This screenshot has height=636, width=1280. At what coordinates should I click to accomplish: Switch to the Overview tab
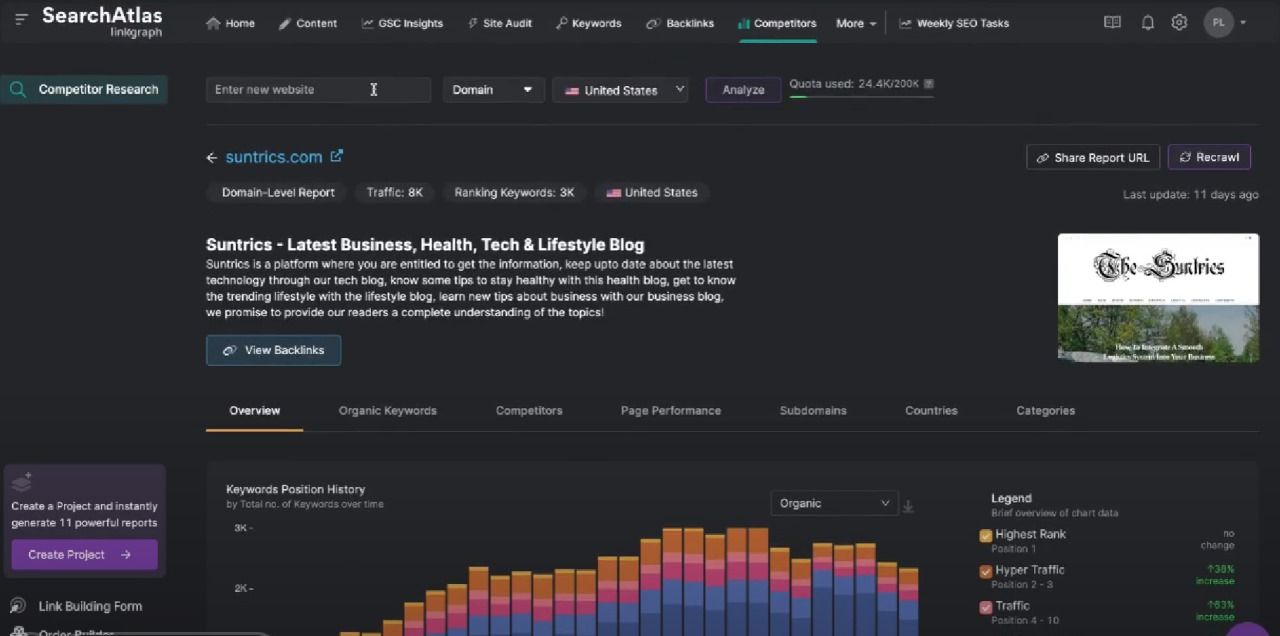tap(254, 411)
